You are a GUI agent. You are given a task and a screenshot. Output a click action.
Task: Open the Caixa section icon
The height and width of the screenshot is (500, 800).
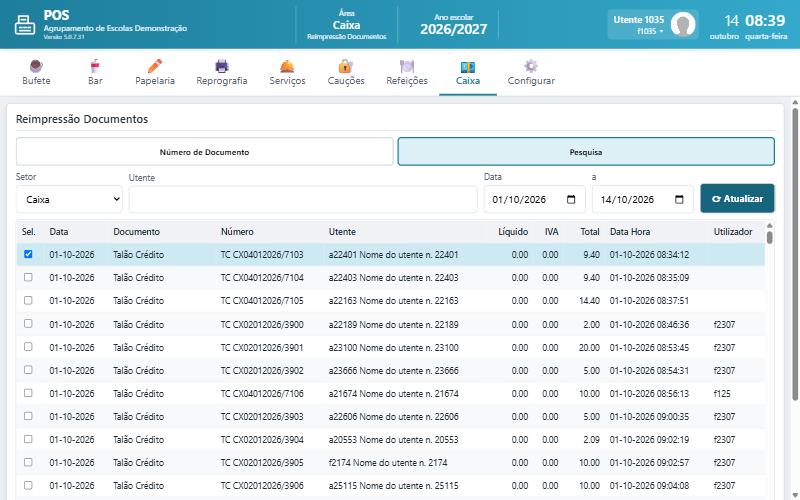click(468, 67)
